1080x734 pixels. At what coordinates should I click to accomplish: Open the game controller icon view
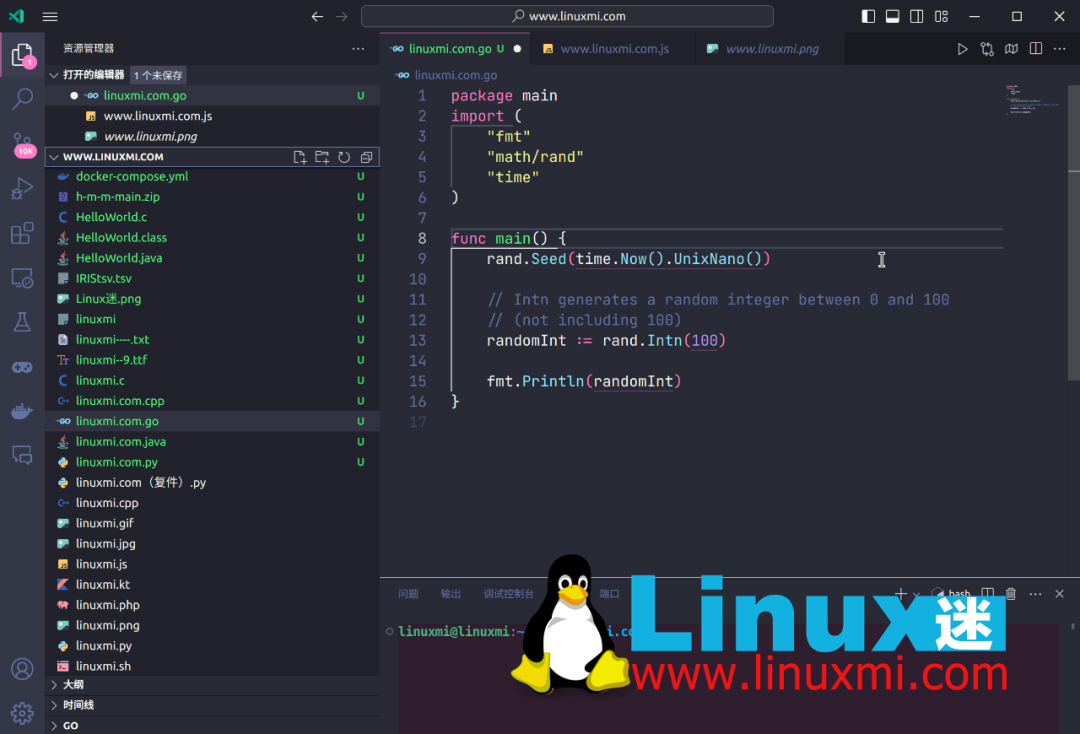[x=22, y=367]
